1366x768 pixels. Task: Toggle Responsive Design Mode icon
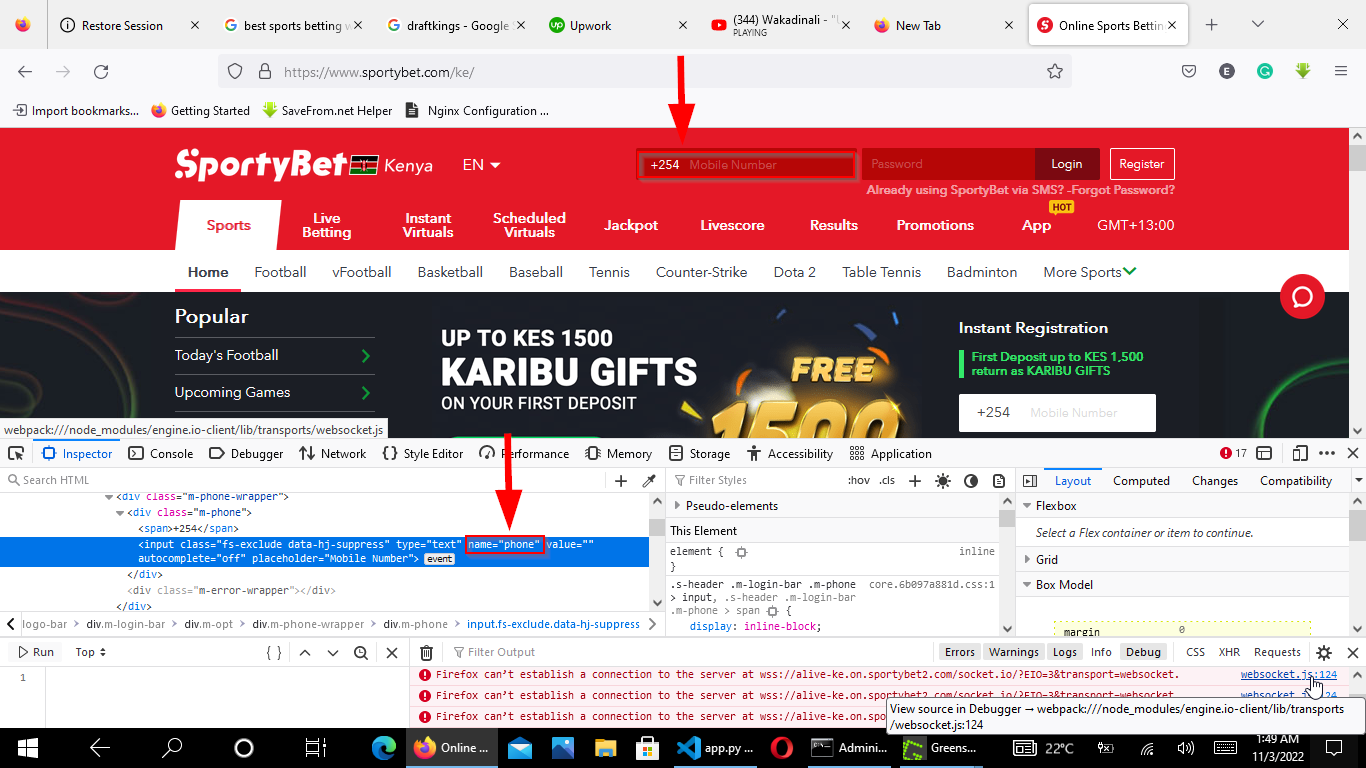point(1299,453)
